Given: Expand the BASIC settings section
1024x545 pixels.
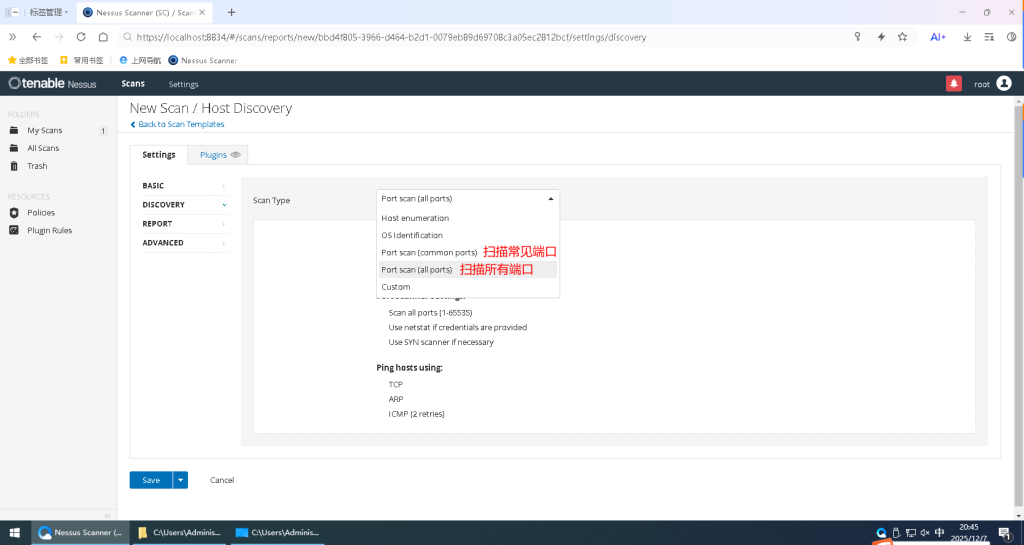Looking at the screenshot, I should [184, 186].
